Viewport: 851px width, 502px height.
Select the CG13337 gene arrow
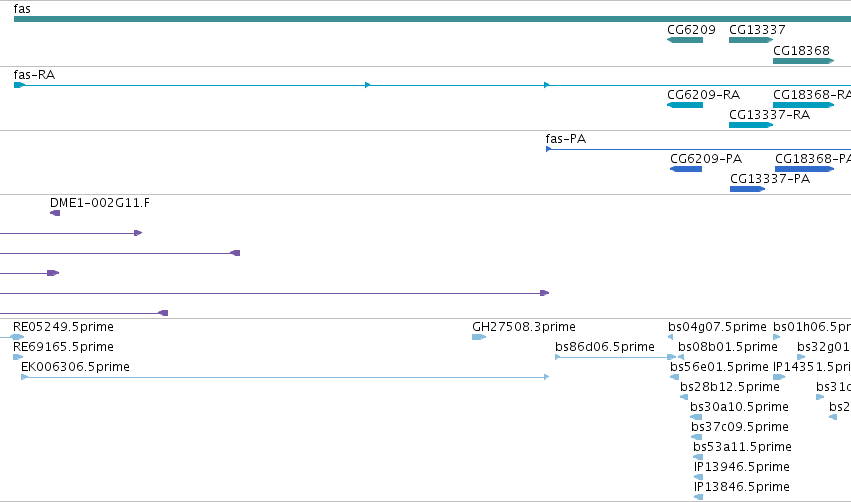tap(751, 40)
